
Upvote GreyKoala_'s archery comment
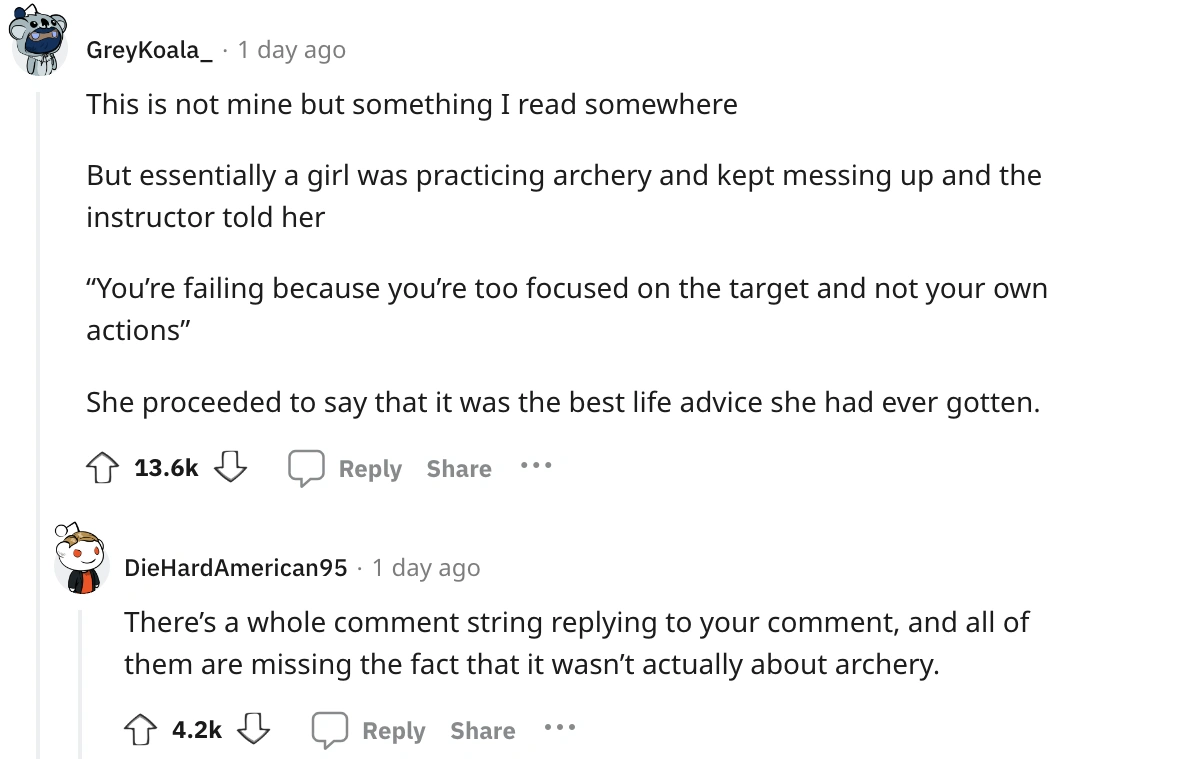point(104,467)
